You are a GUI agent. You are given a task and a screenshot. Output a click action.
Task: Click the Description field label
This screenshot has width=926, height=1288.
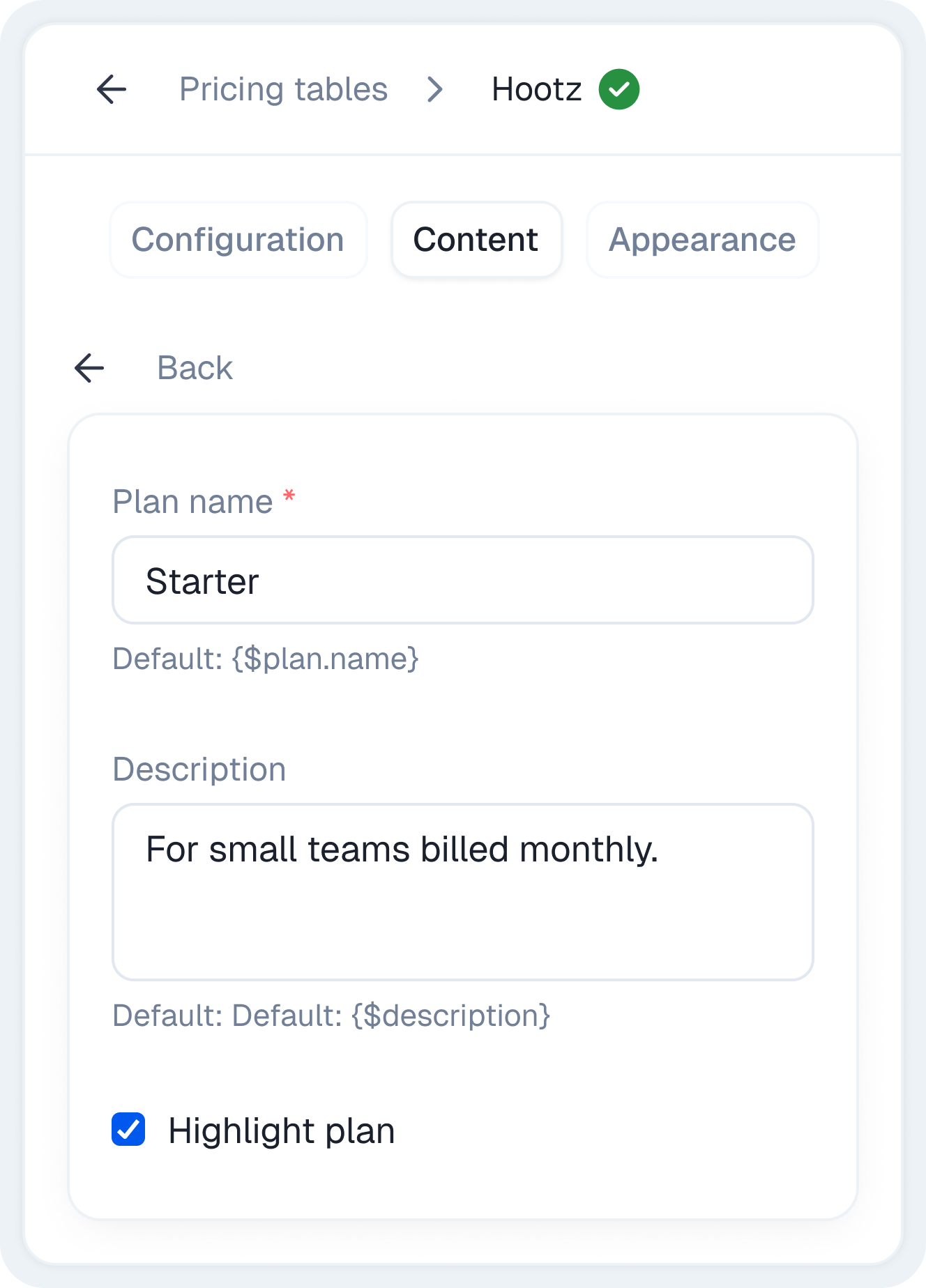pos(199,769)
